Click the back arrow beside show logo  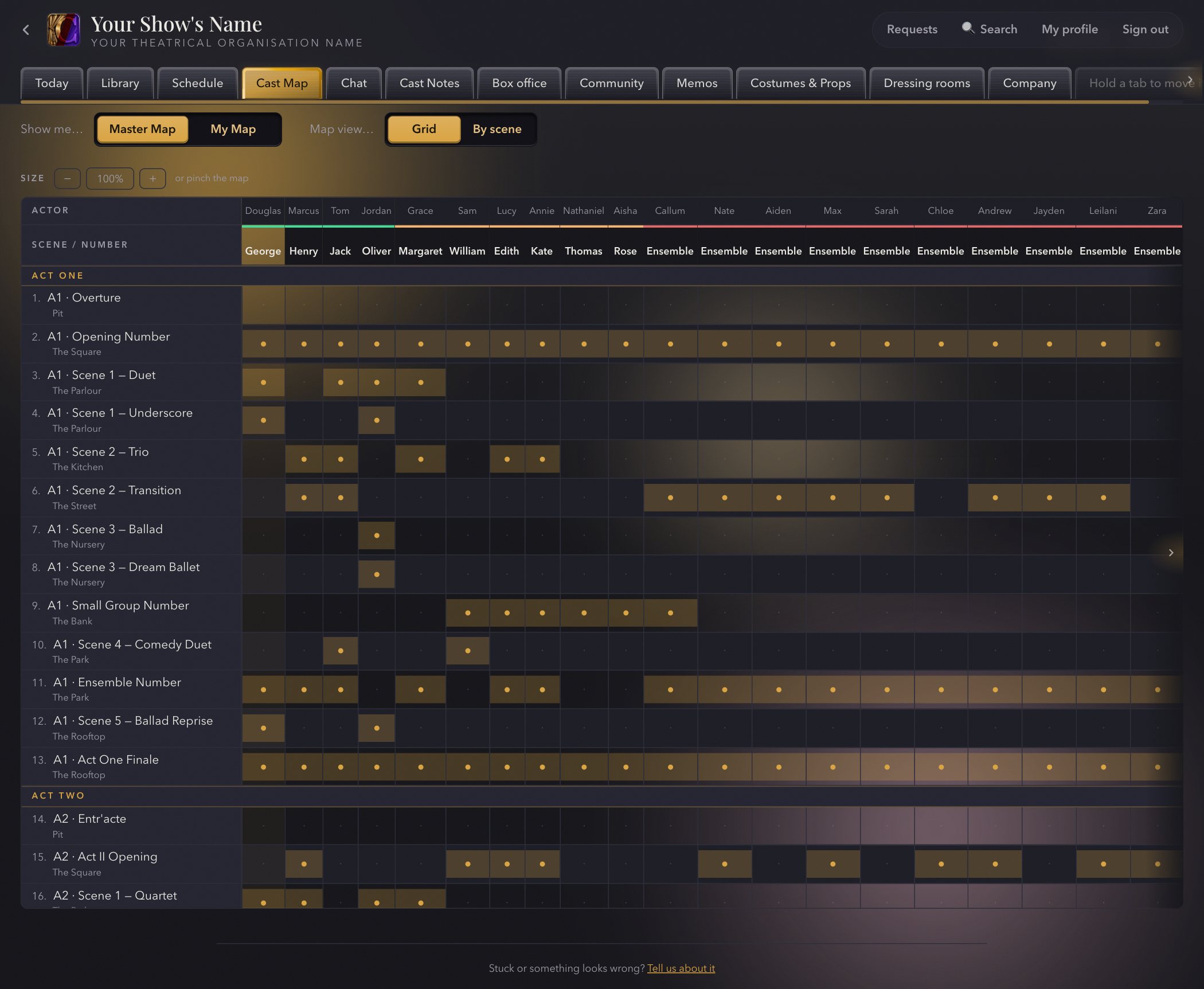point(26,30)
